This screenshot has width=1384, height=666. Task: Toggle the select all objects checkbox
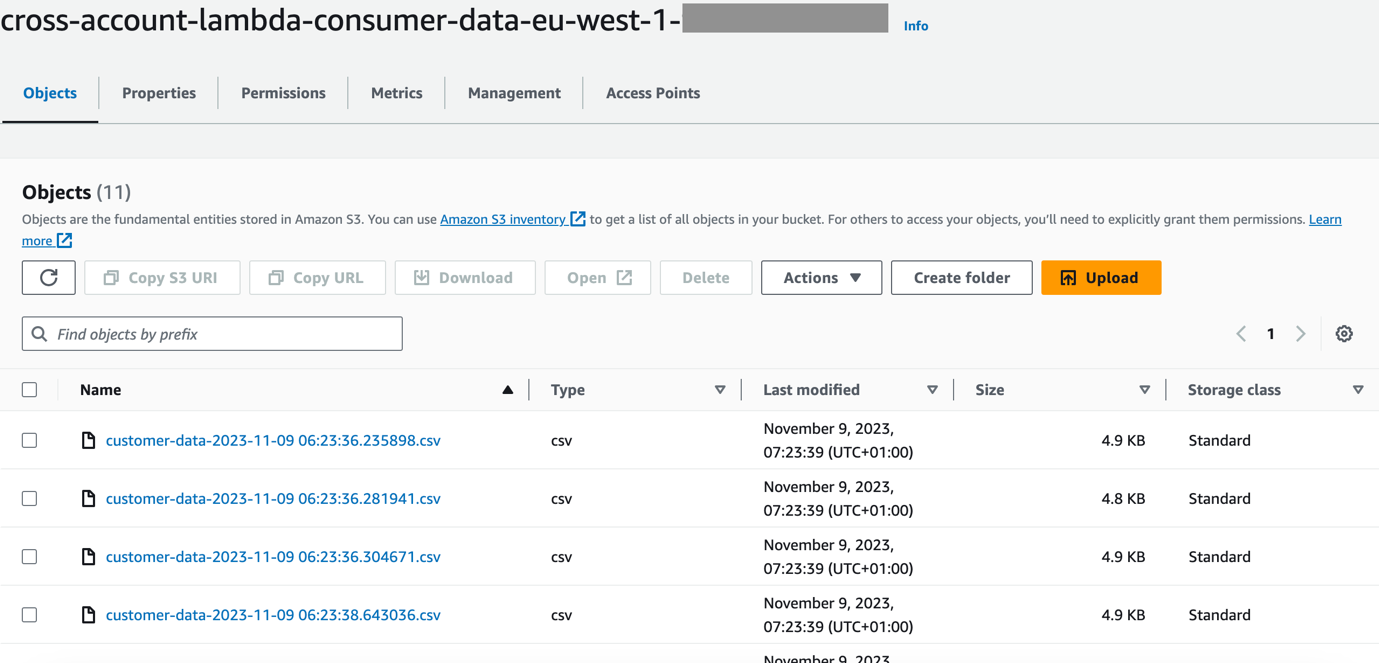pos(30,390)
